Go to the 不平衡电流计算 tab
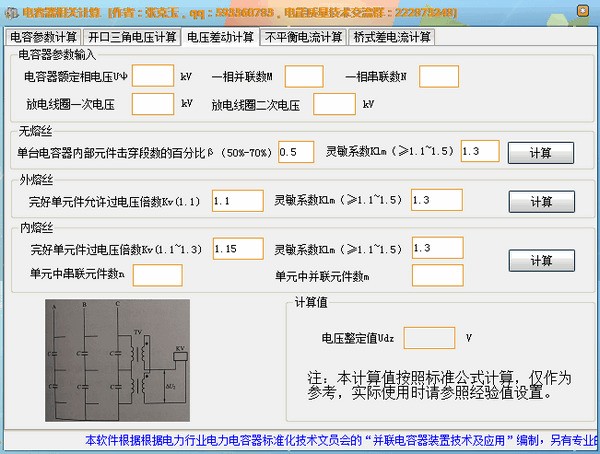Viewport: 600px width, 454px height. (303, 37)
